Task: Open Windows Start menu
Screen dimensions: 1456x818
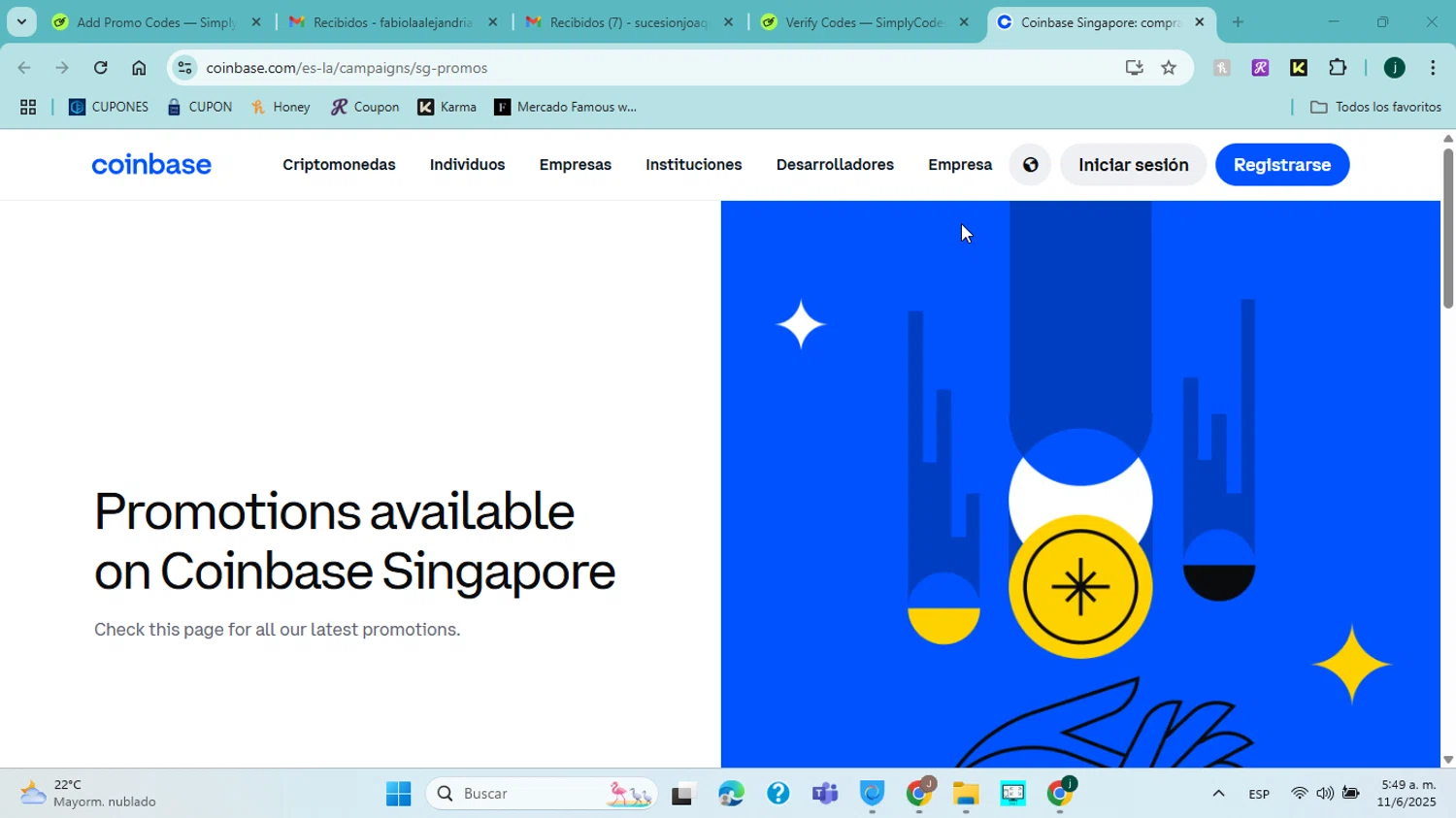Action: tap(398, 794)
